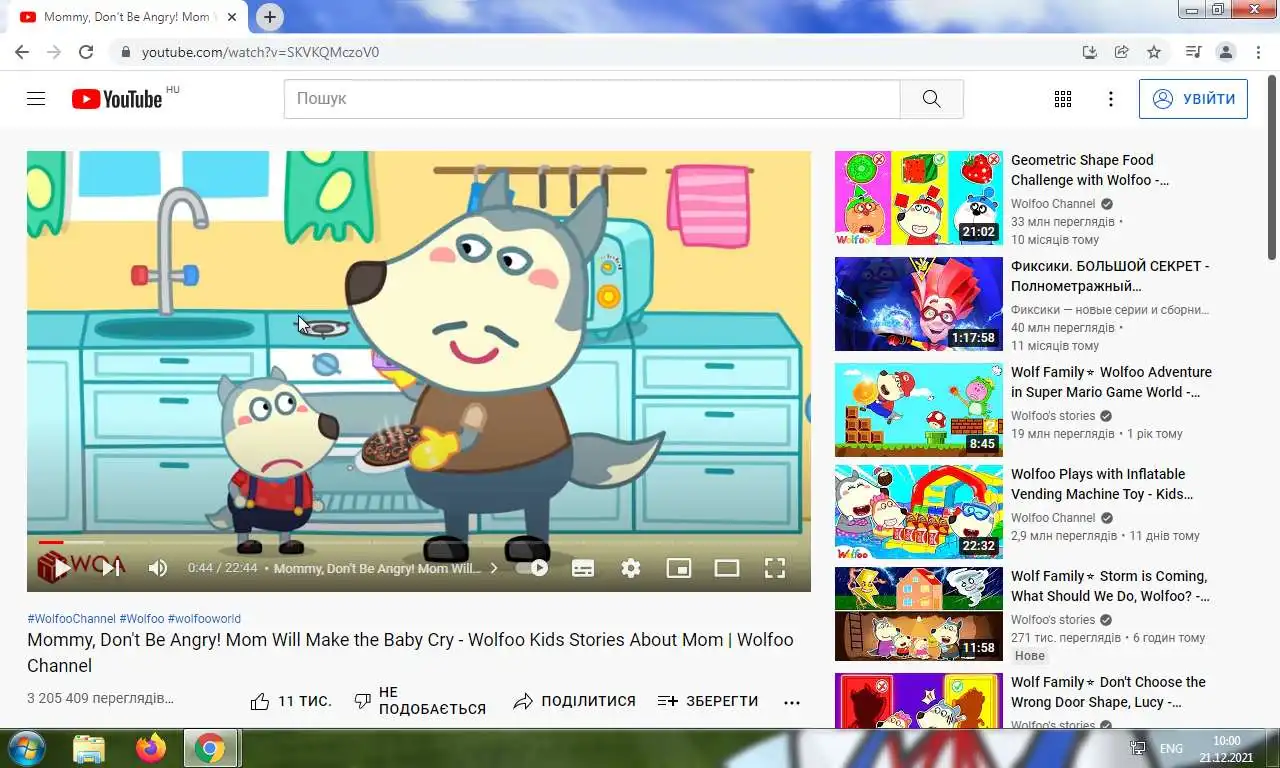Open Wolfoo Adventure in Super Mario title

[x=1111, y=382]
